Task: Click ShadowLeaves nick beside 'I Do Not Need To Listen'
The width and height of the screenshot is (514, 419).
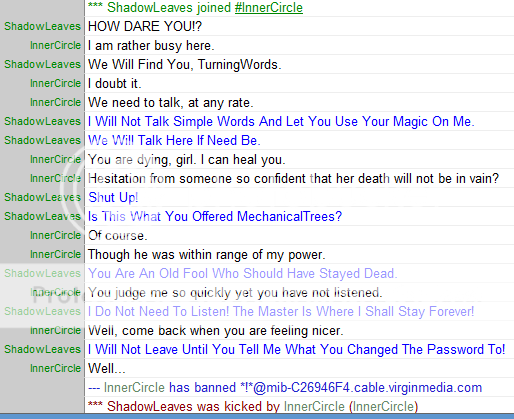Action: (x=42, y=311)
